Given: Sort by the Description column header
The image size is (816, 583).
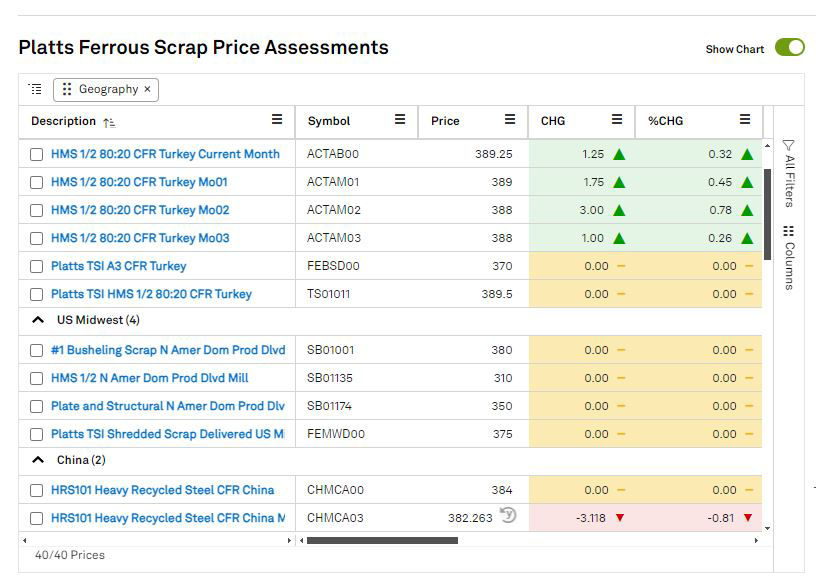Looking at the screenshot, I should pos(63,121).
